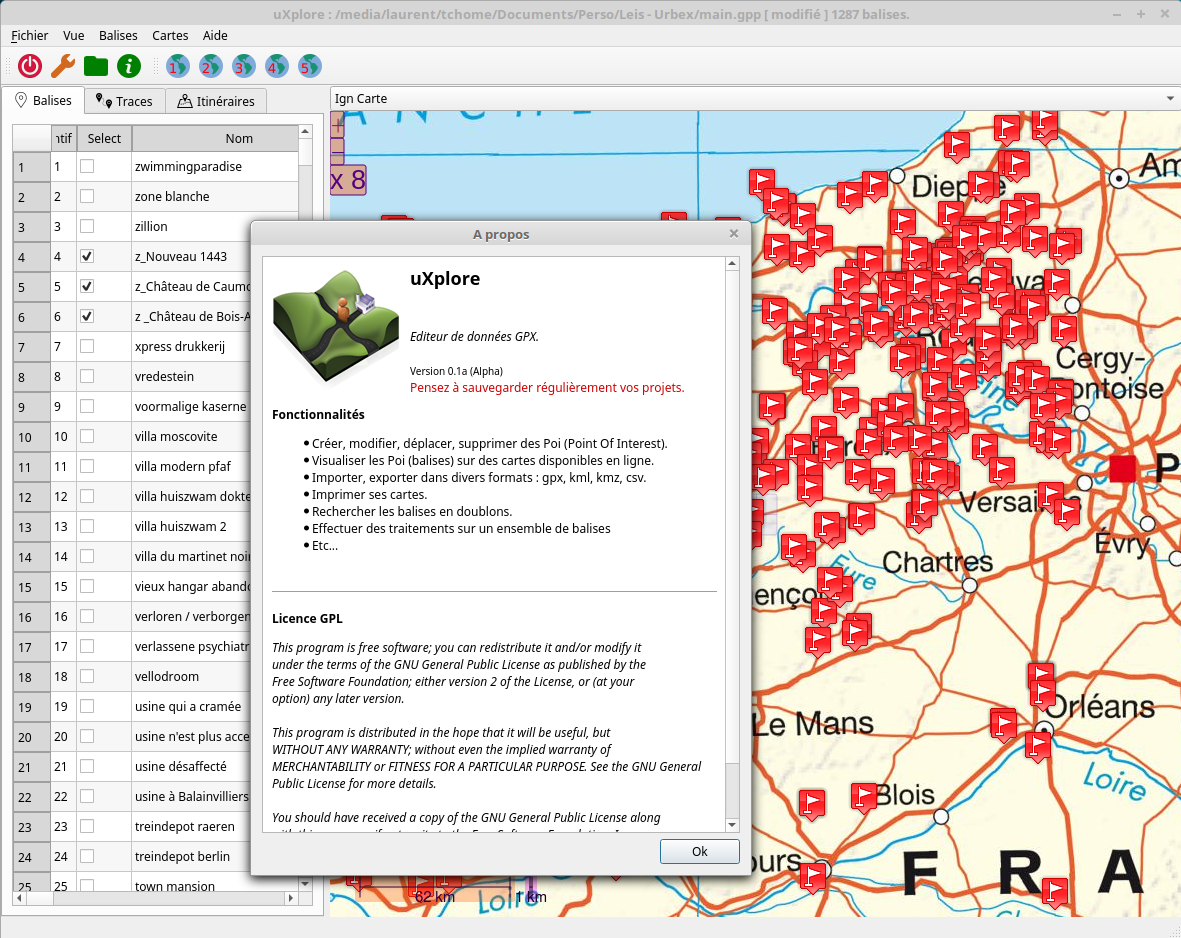The image size is (1181, 938).
Task: Select the treindepot berlin entry
Action: tap(182, 857)
